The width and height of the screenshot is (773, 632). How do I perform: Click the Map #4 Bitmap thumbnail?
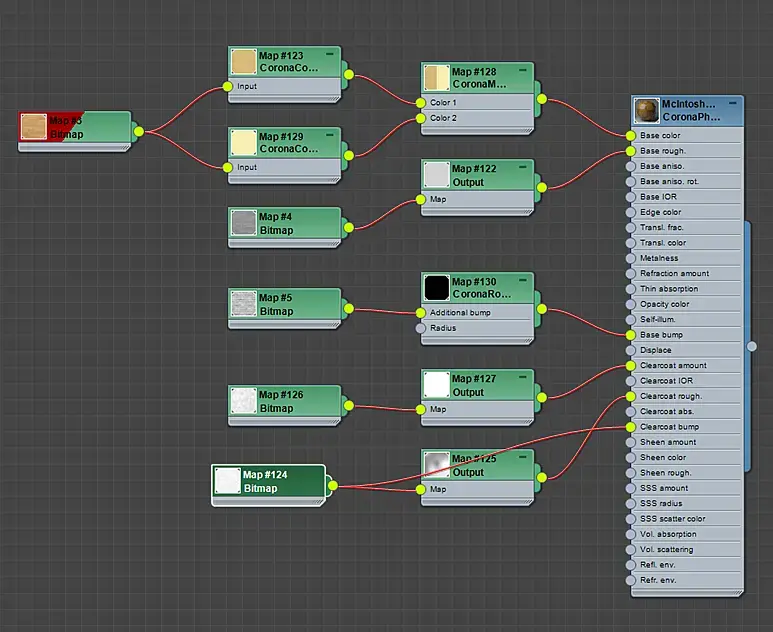(x=243, y=223)
